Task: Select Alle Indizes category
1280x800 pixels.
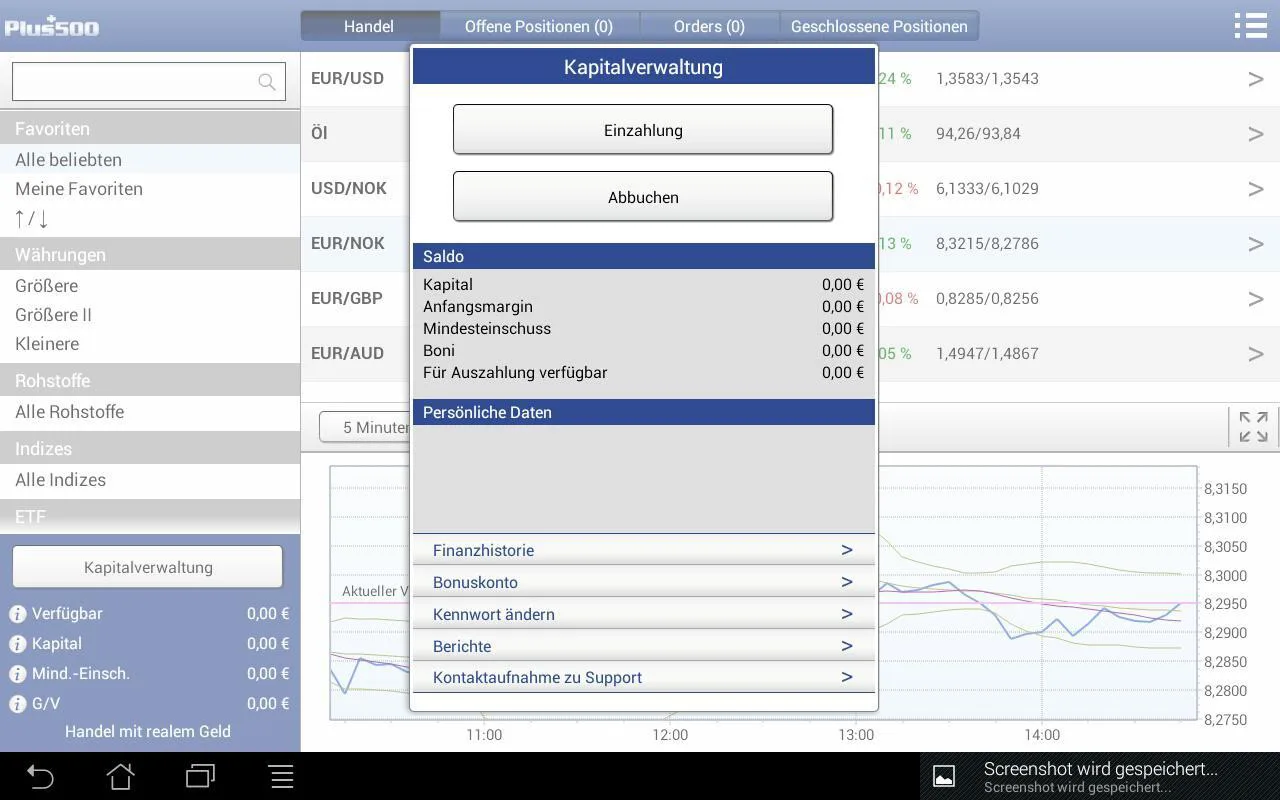Action: 150,480
